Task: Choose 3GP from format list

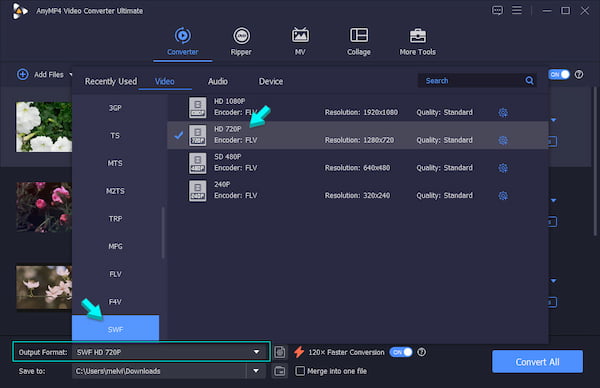Action: point(115,108)
